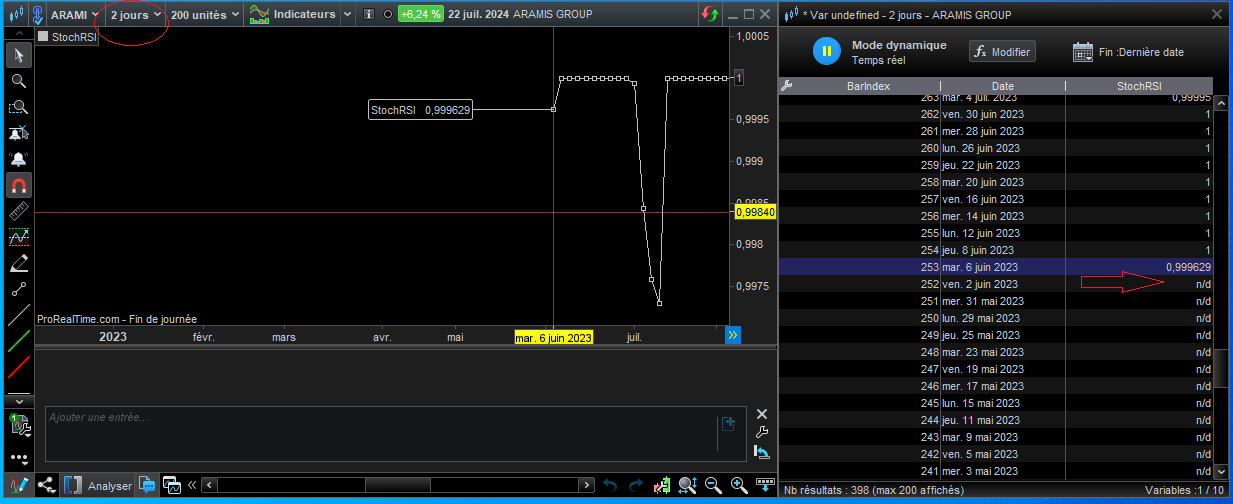Image resolution: width=1233 pixels, height=504 pixels.
Task: Click the blue double-arrow at chart timeline end
Action: pos(733,335)
